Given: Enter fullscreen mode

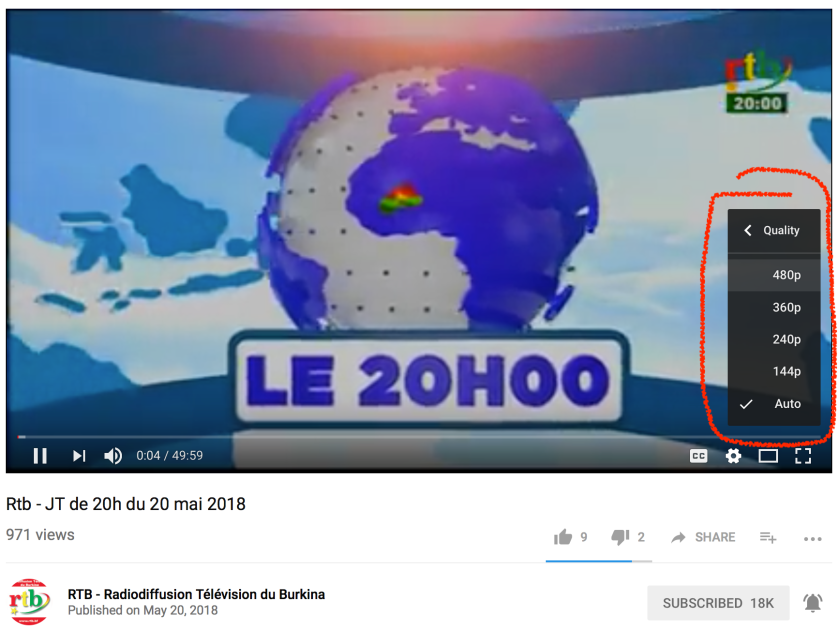Looking at the screenshot, I should click(x=803, y=455).
